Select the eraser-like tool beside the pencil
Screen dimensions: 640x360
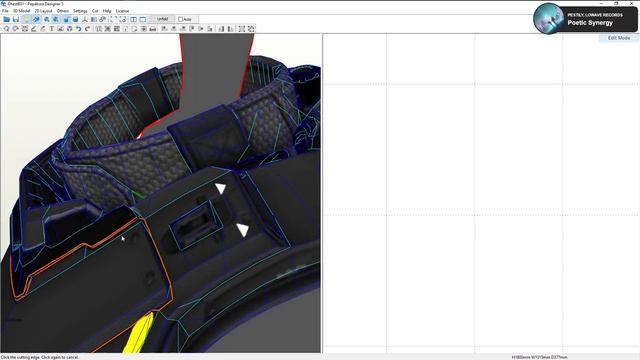[43, 29]
